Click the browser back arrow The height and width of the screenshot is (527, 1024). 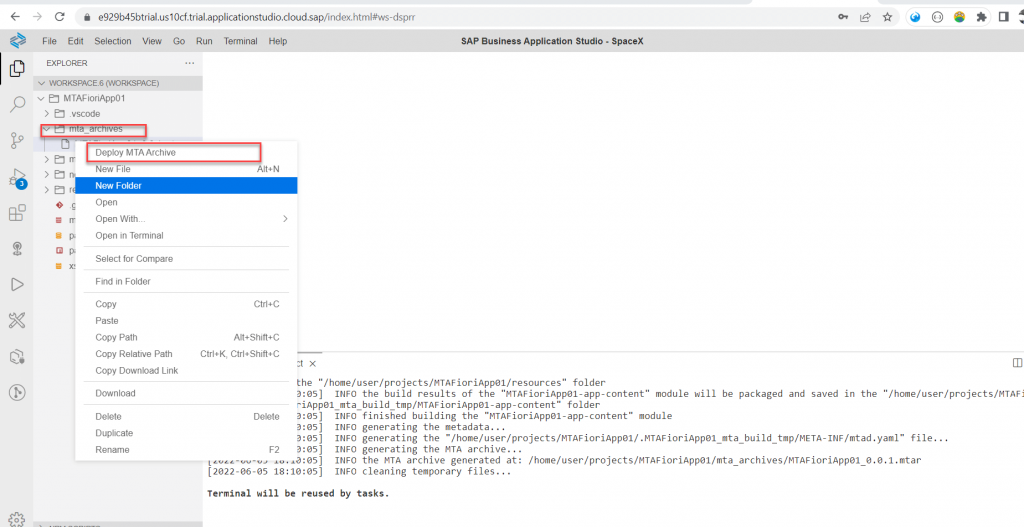pyautogui.click(x=16, y=17)
